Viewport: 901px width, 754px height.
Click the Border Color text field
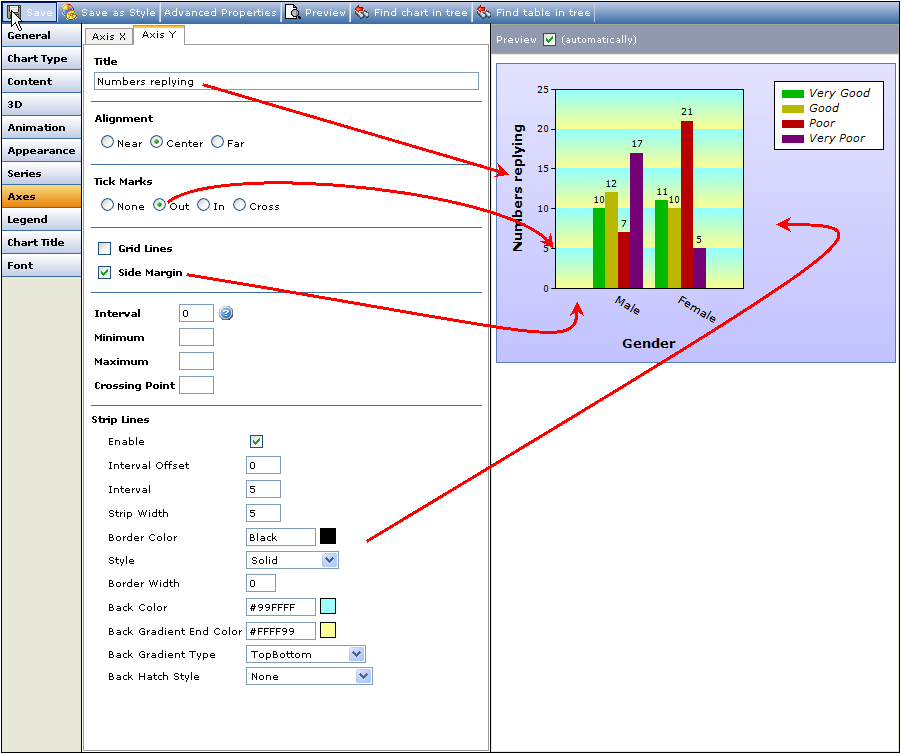[x=281, y=537]
